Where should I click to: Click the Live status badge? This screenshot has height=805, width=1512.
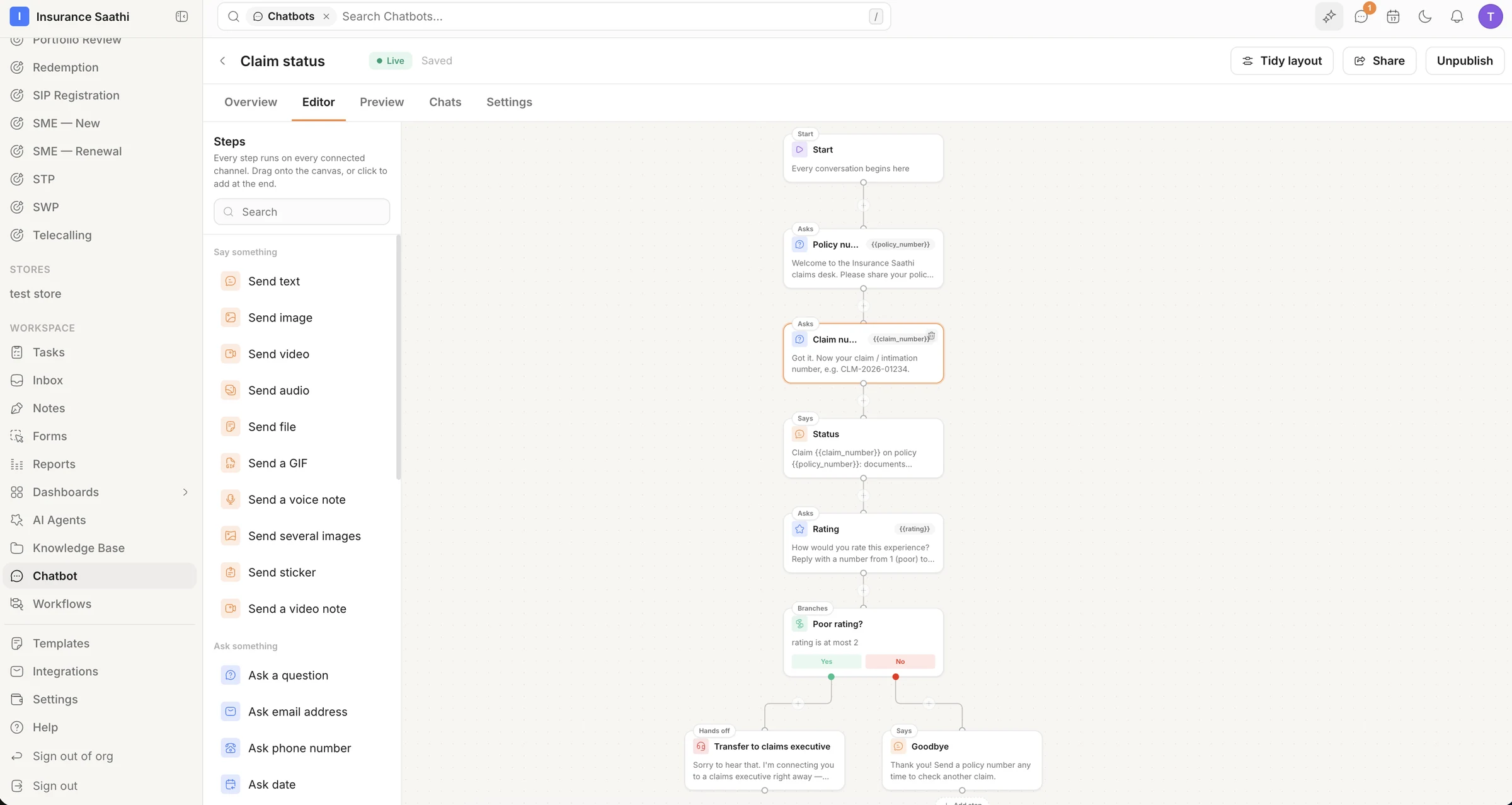(x=391, y=61)
